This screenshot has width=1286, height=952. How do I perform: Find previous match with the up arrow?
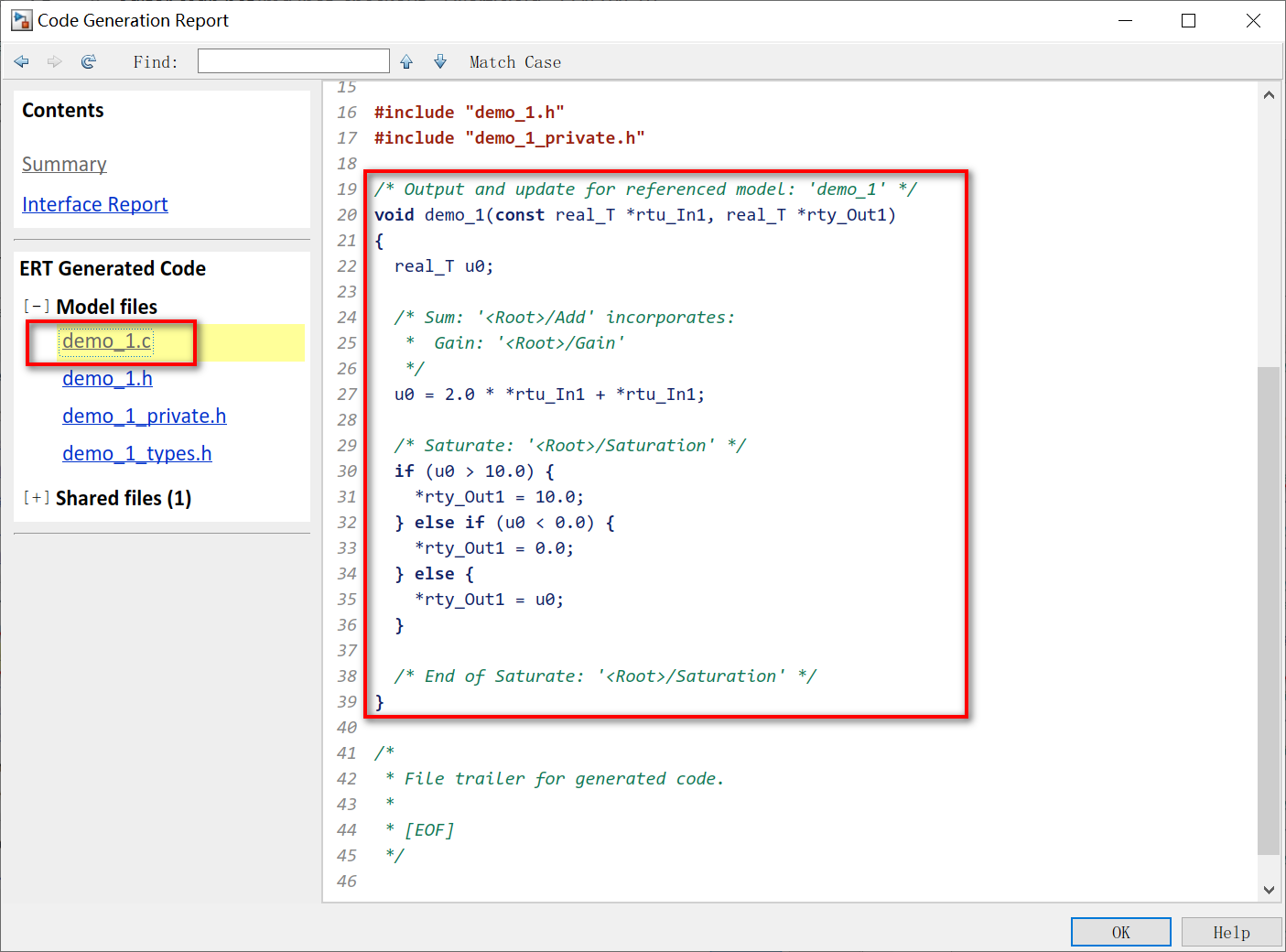[x=406, y=61]
